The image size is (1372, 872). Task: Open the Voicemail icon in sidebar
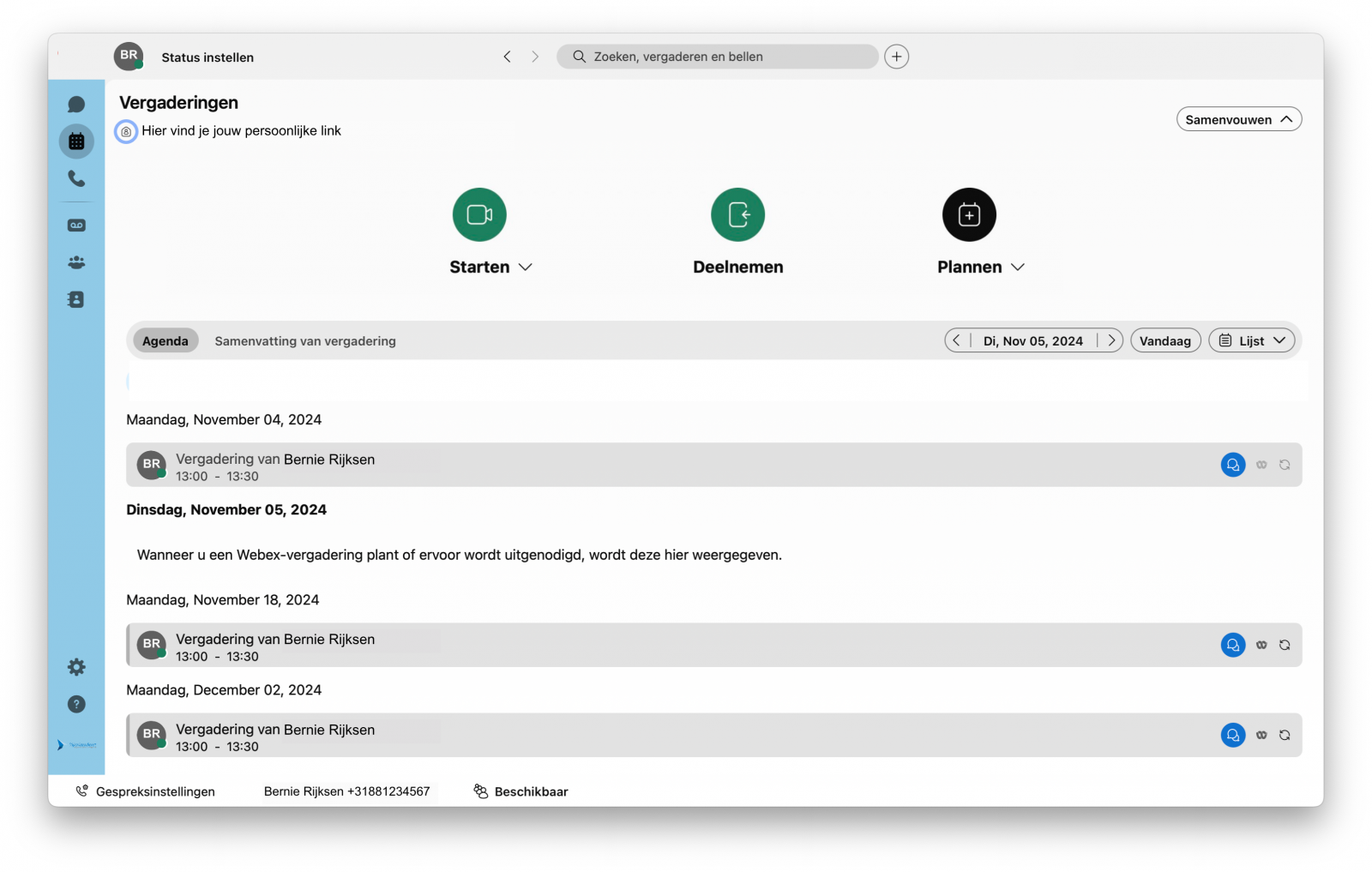point(76,226)
